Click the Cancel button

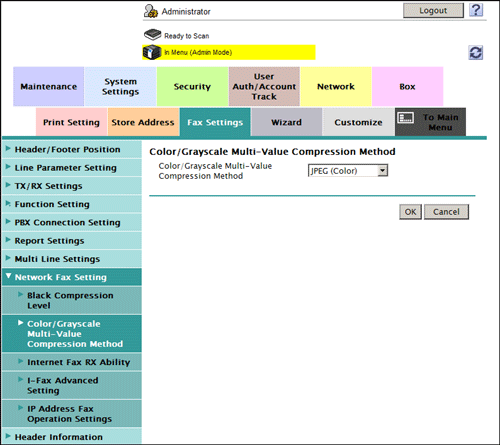pos(446,212)
